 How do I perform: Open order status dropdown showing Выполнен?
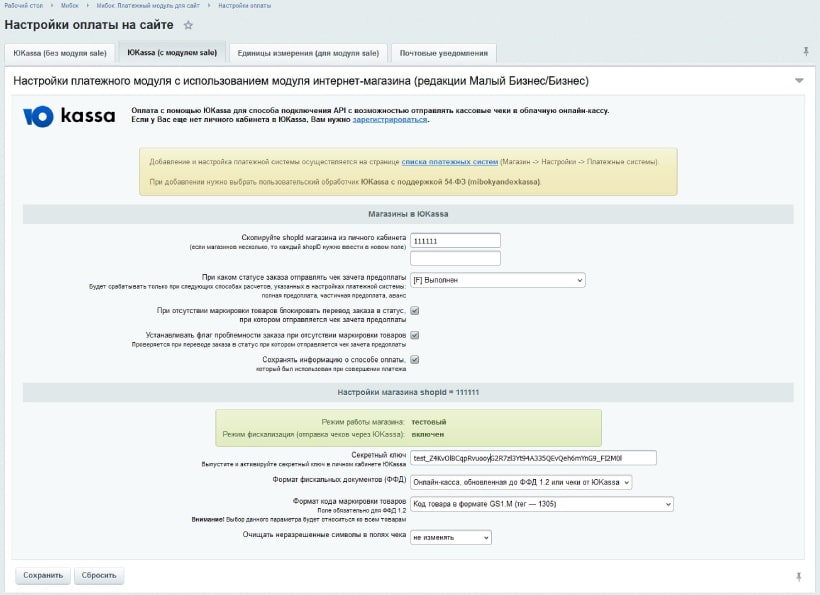[497, 280]
